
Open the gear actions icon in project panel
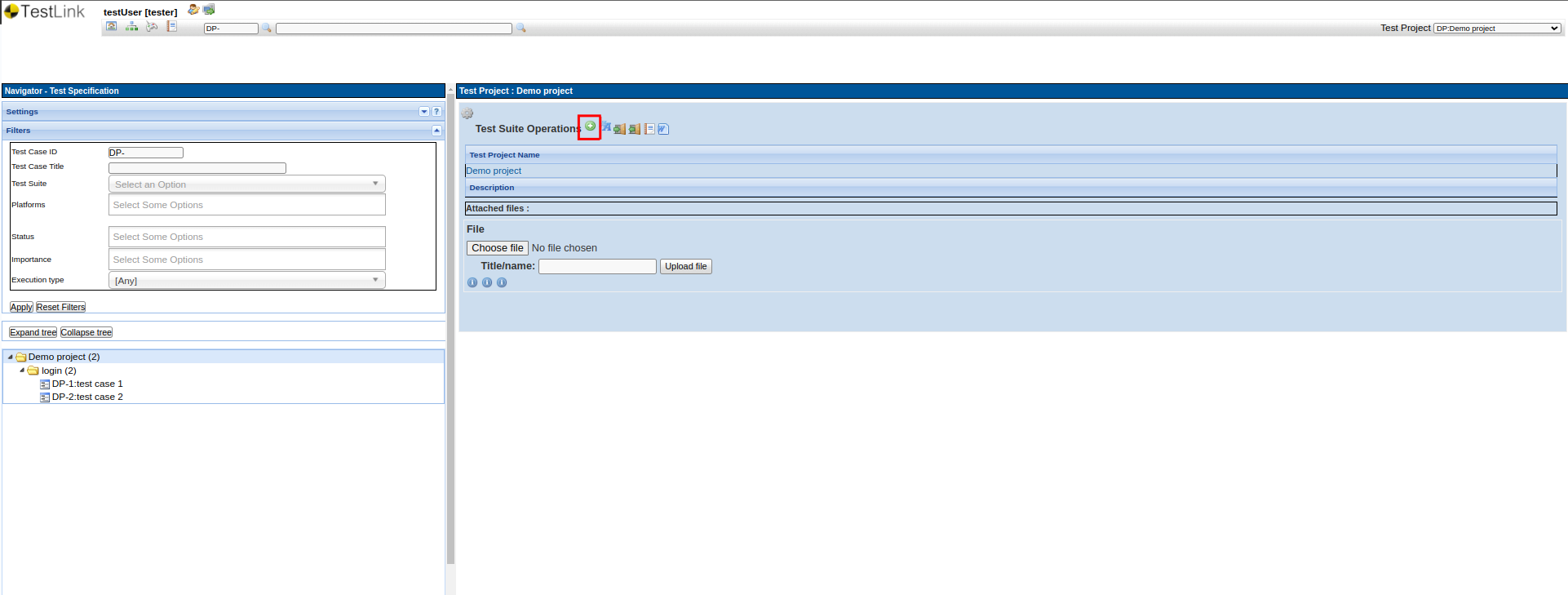click(467, 113)
